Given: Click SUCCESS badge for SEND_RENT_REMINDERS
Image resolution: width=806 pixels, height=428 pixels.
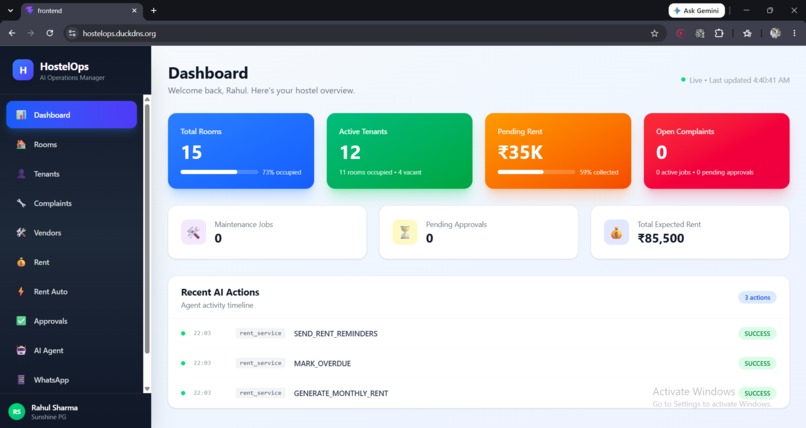Looking at the screenshot, I should tap(757, 333).
